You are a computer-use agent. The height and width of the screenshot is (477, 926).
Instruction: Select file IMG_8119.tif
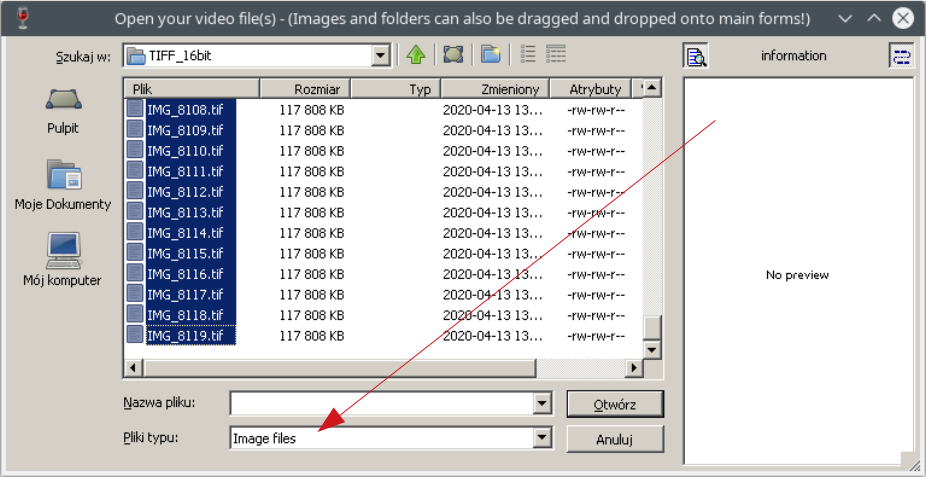point(185,336)
